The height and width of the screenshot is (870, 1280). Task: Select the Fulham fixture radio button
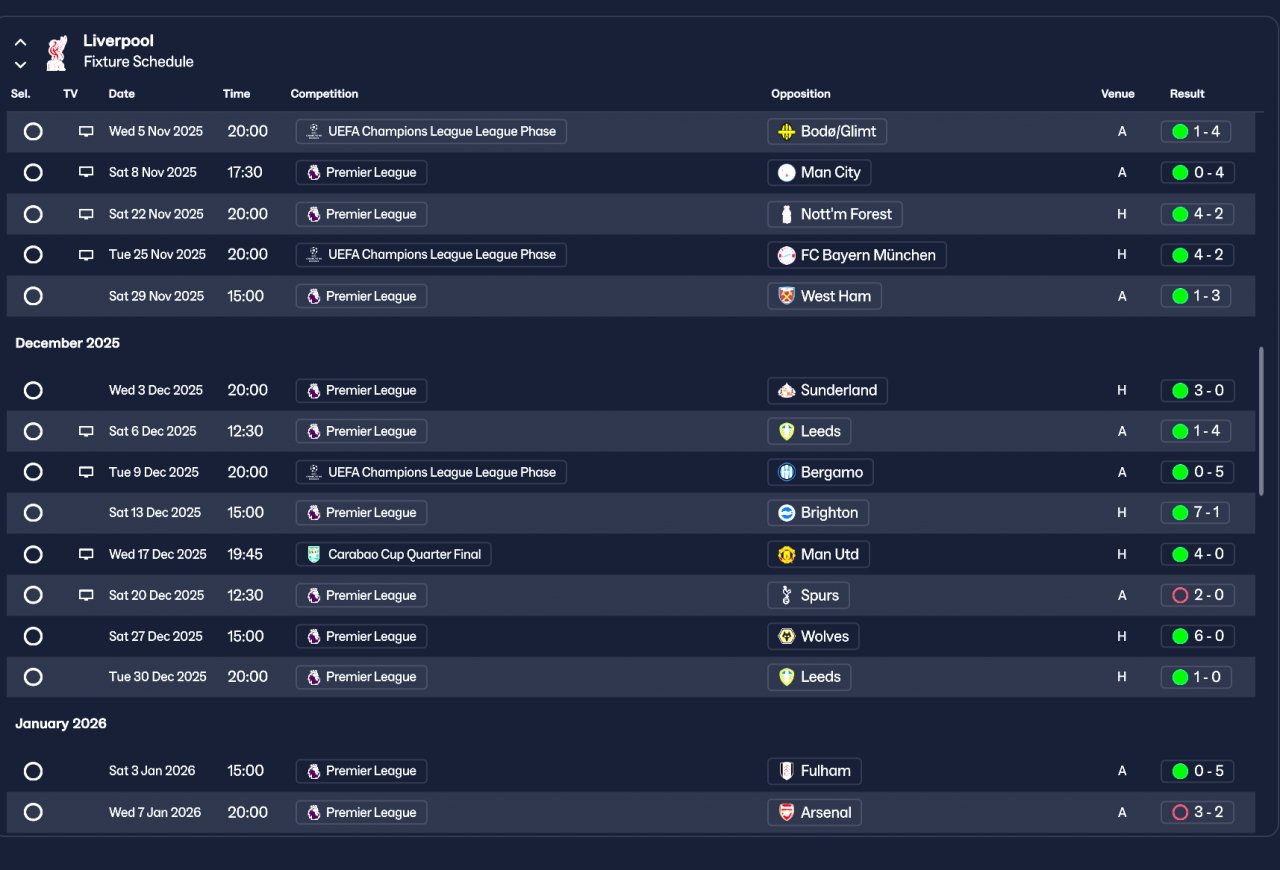pos(33,771)
